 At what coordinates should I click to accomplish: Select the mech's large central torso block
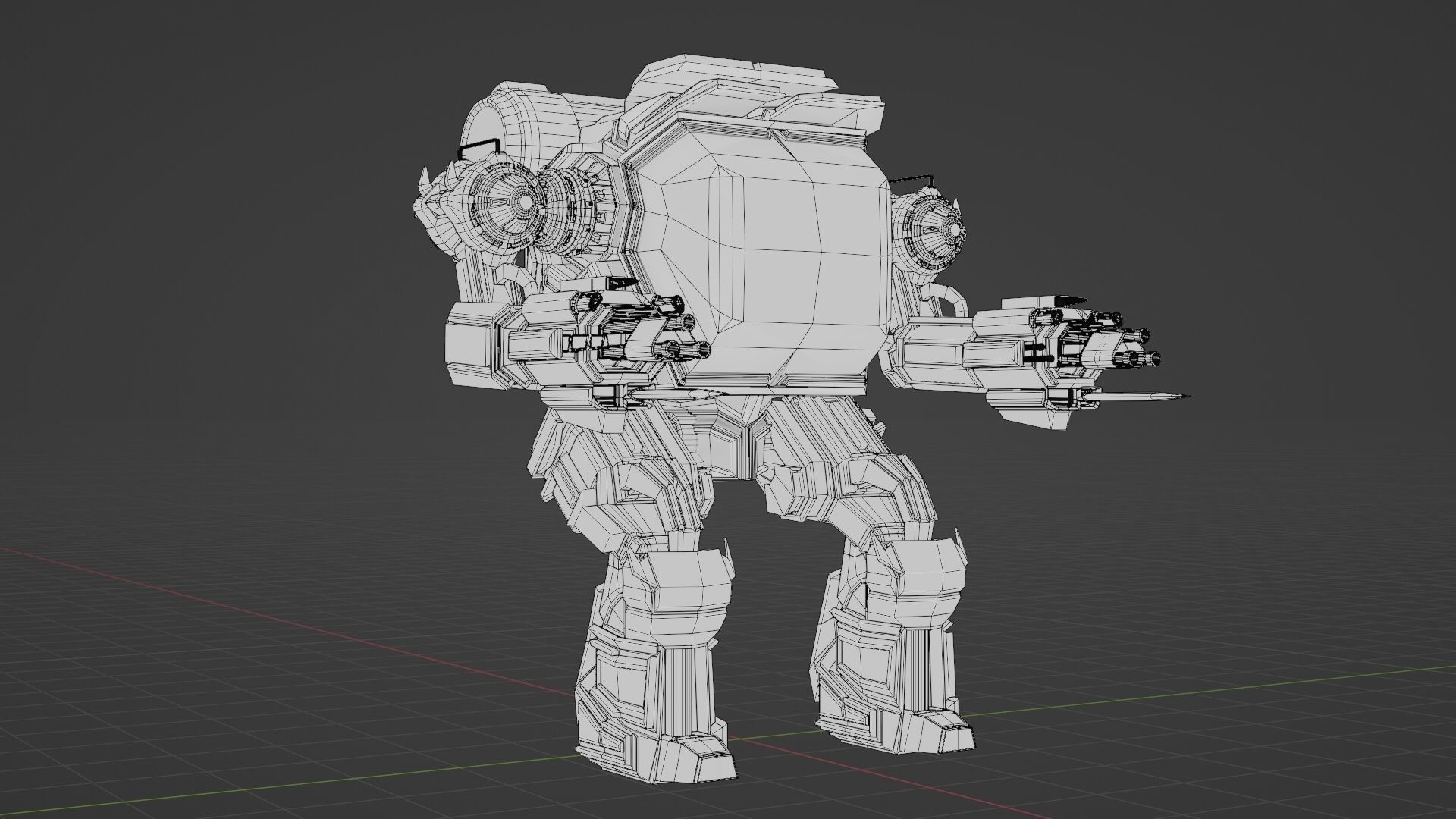click(x=758, y=258)
